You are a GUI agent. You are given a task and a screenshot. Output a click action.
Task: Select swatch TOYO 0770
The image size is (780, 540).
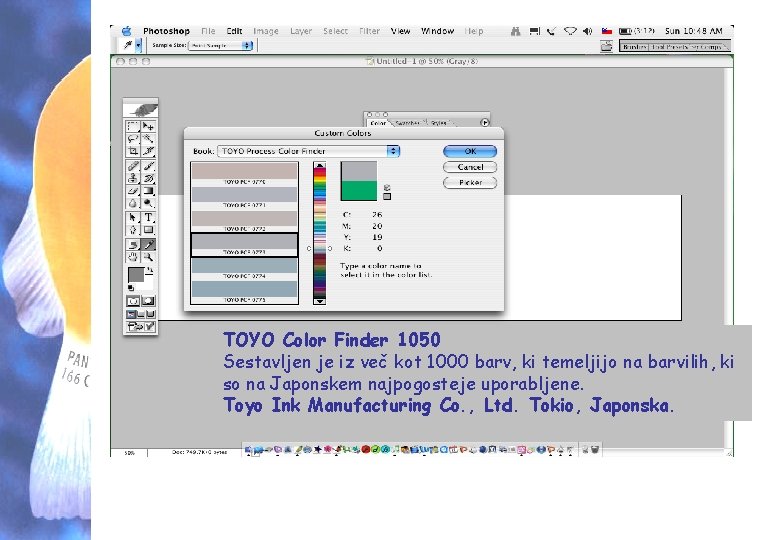point(244,174)
